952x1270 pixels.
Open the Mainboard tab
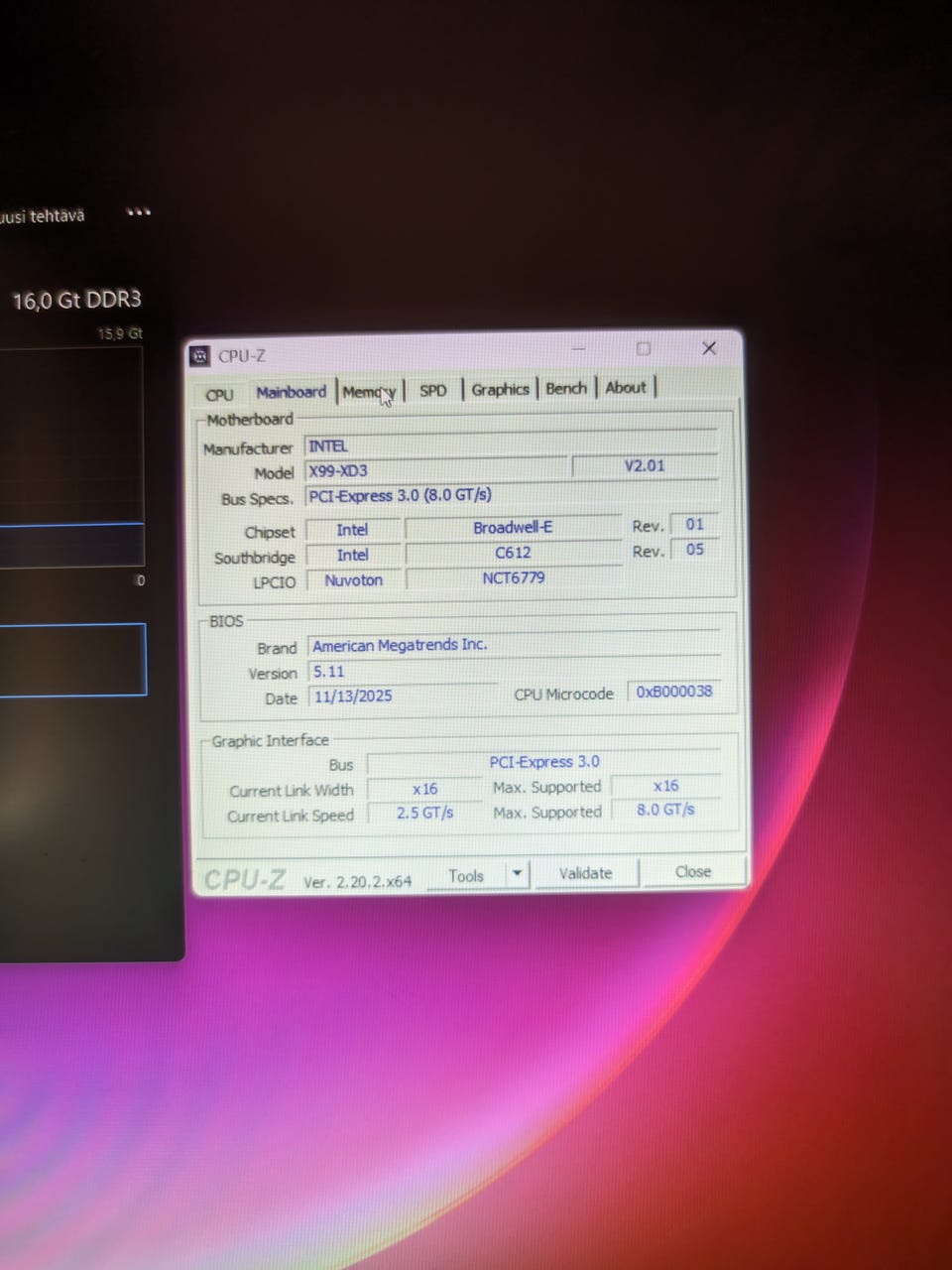pos(291,392)
